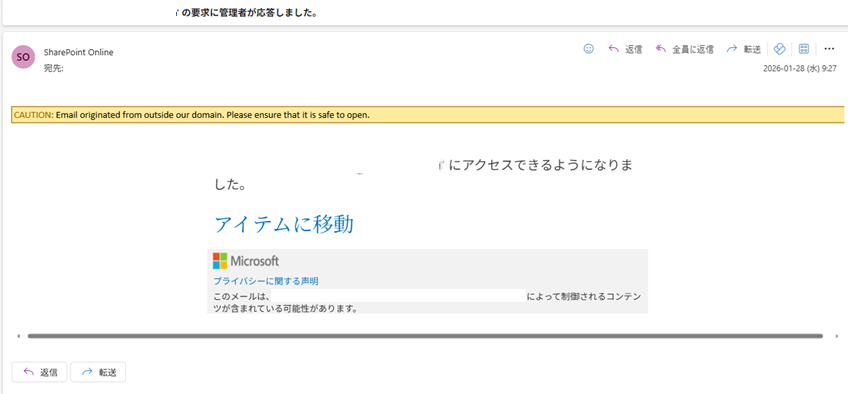Follow the アイテムに移動 link

(x=284, y=224)
